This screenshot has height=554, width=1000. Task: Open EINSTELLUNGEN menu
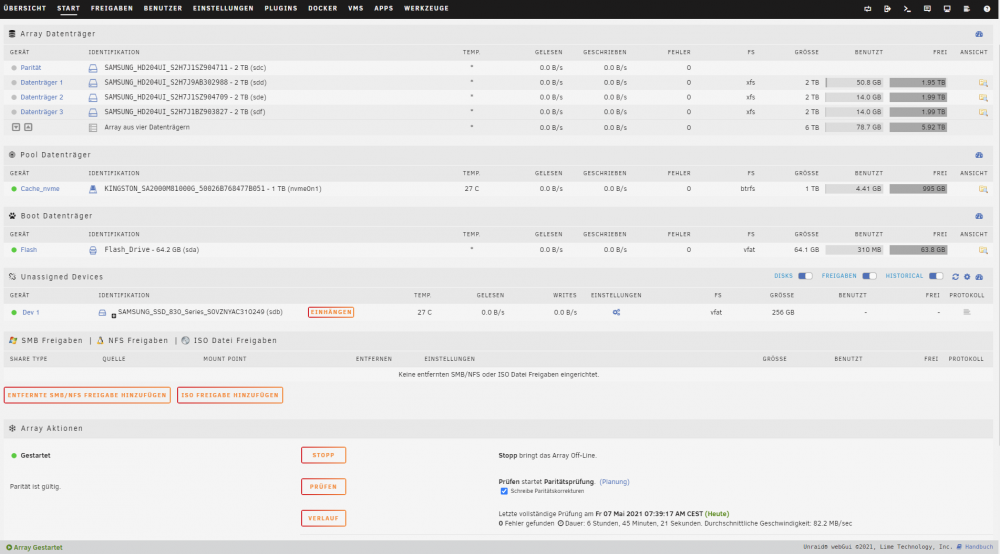pyautogui.click(x=223, y=8)
